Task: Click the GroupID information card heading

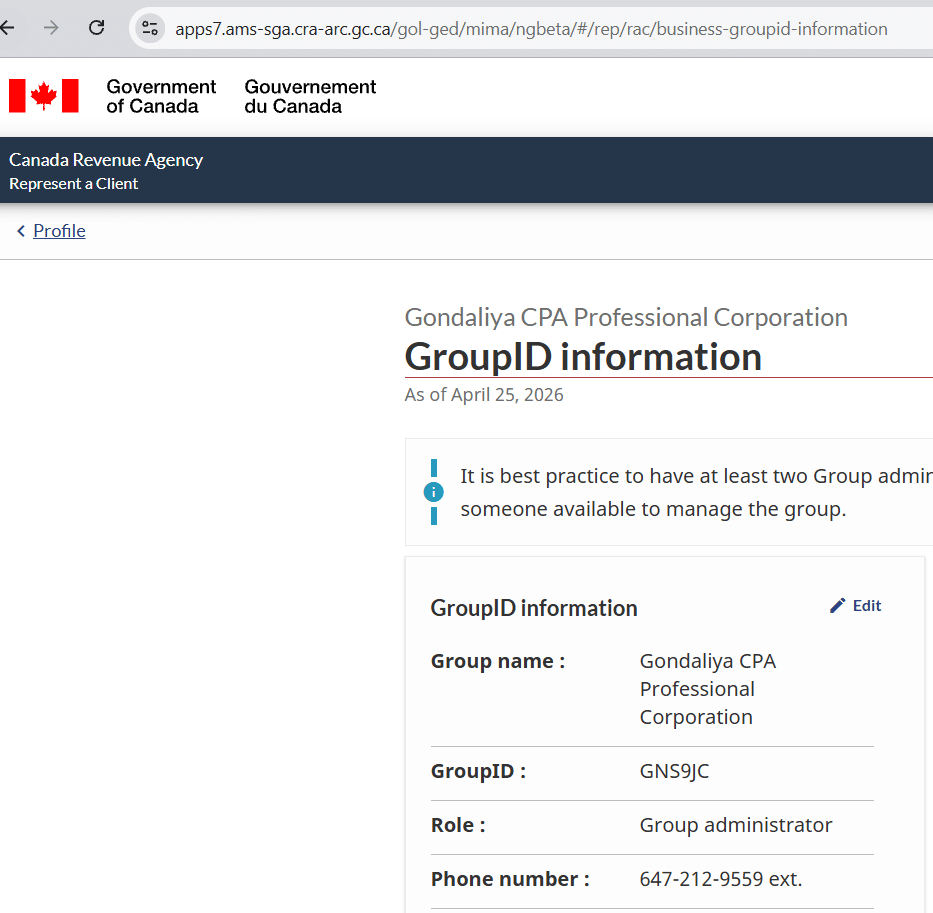Action: [x=534, y=608]
